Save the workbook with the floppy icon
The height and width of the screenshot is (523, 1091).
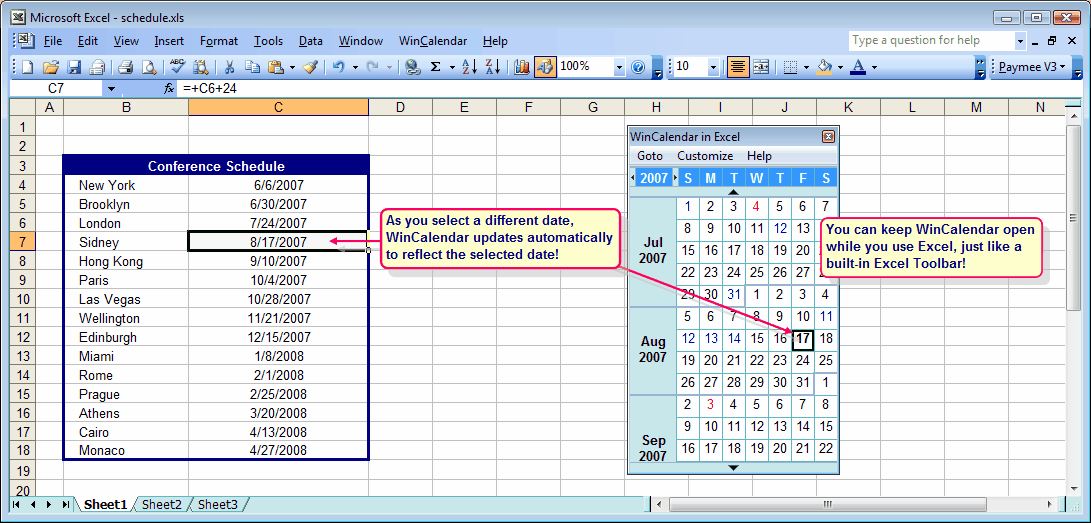point(74,67)
